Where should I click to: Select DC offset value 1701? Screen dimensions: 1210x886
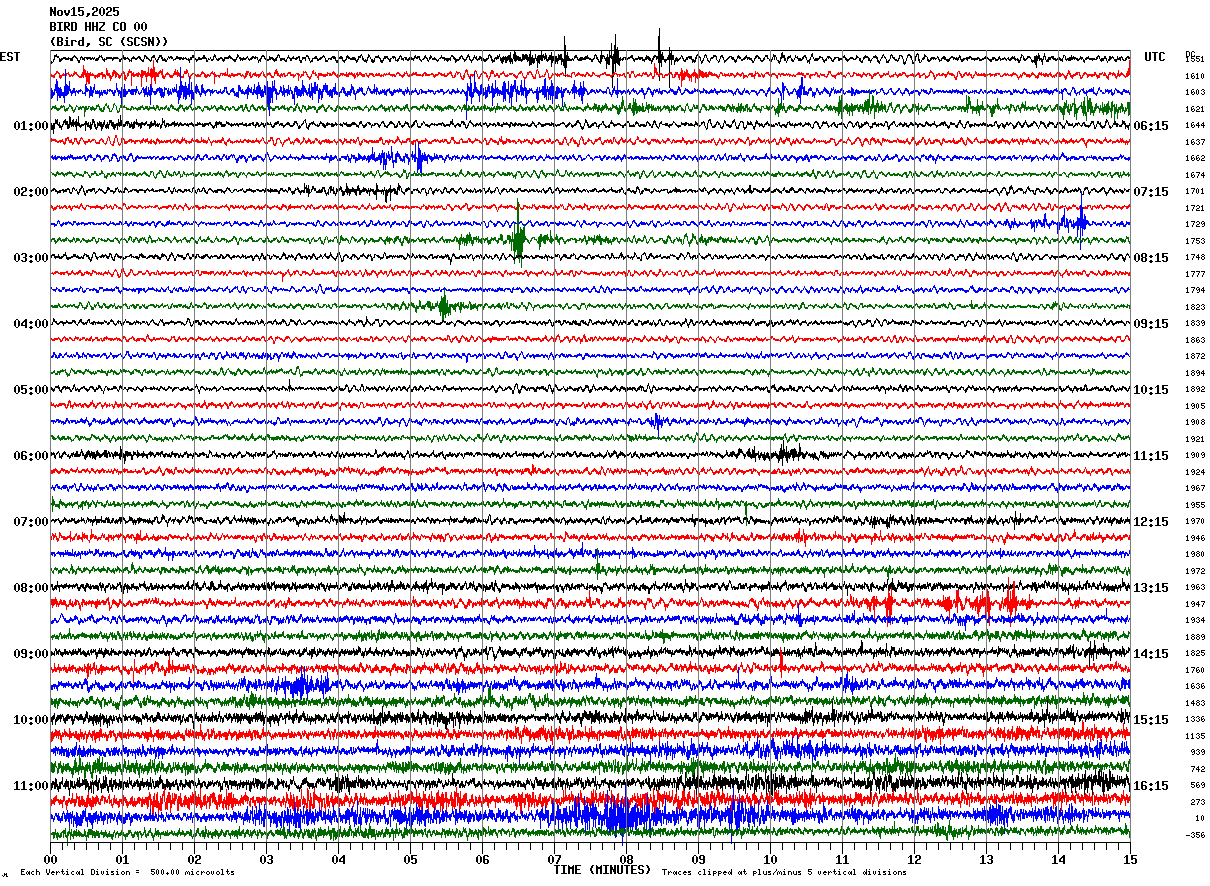[x=1195, y=191]
